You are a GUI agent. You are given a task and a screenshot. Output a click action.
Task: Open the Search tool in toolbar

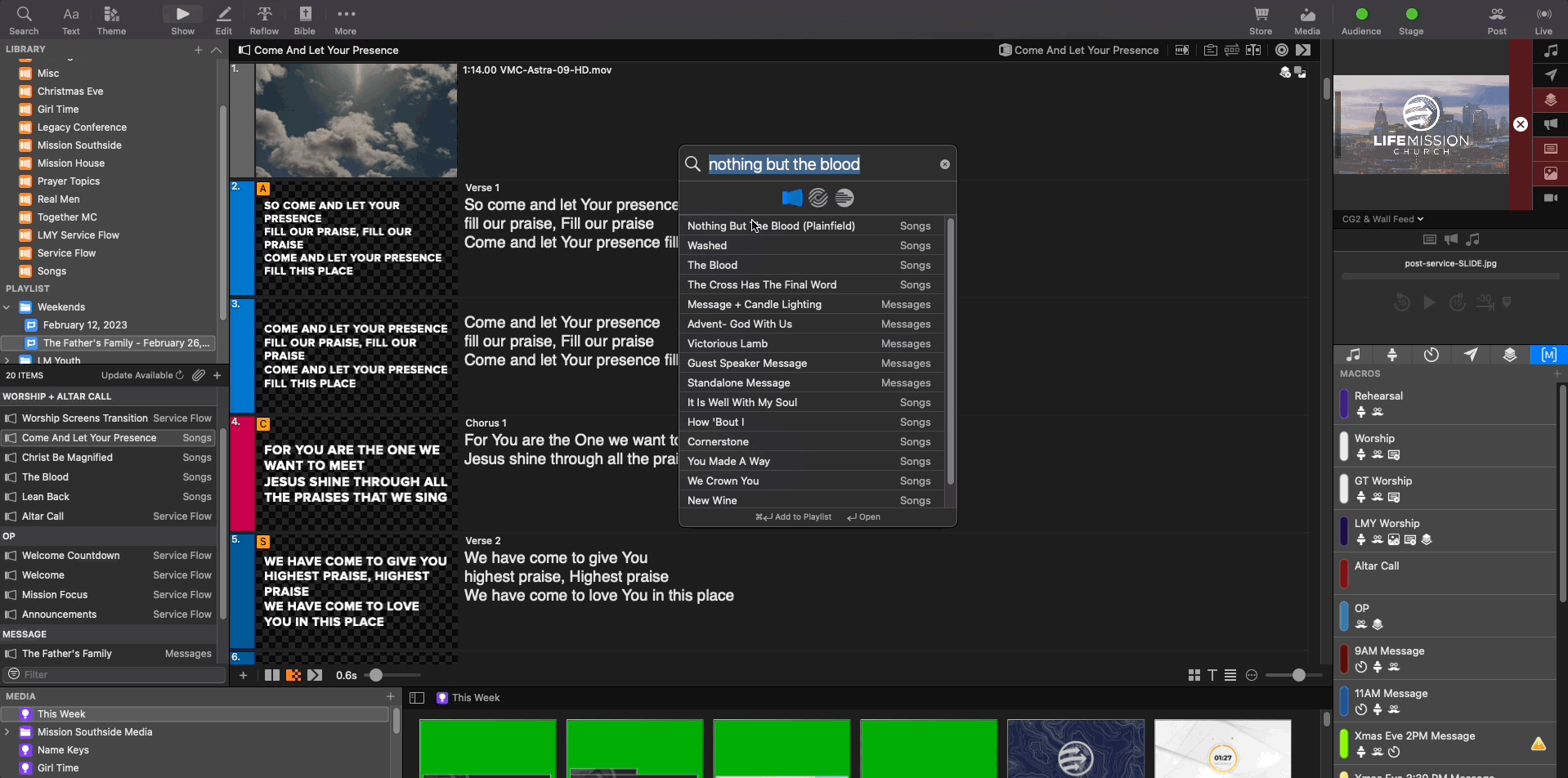click(x=24, y=20)
